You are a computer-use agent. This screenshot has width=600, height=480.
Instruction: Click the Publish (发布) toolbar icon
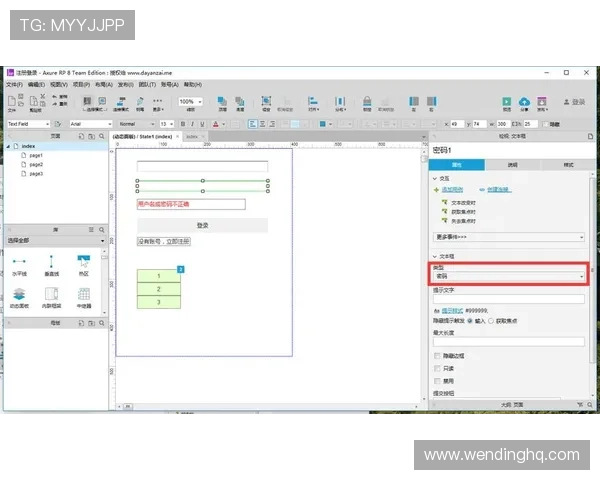pyautogui.click(x=543, y=101)
